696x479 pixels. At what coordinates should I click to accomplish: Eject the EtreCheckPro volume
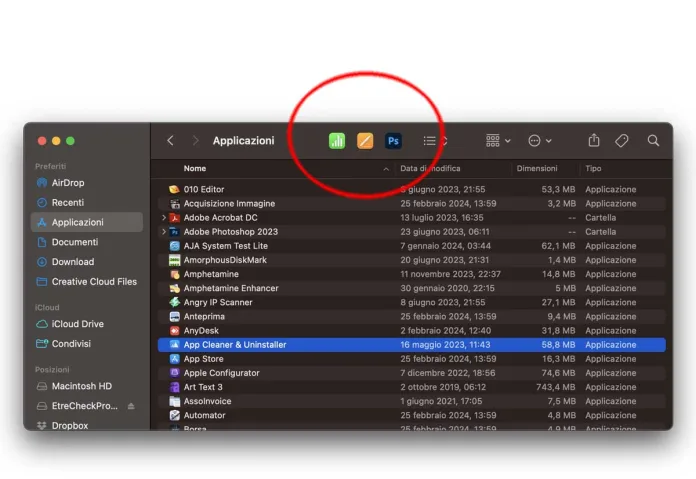pos(131,406)
